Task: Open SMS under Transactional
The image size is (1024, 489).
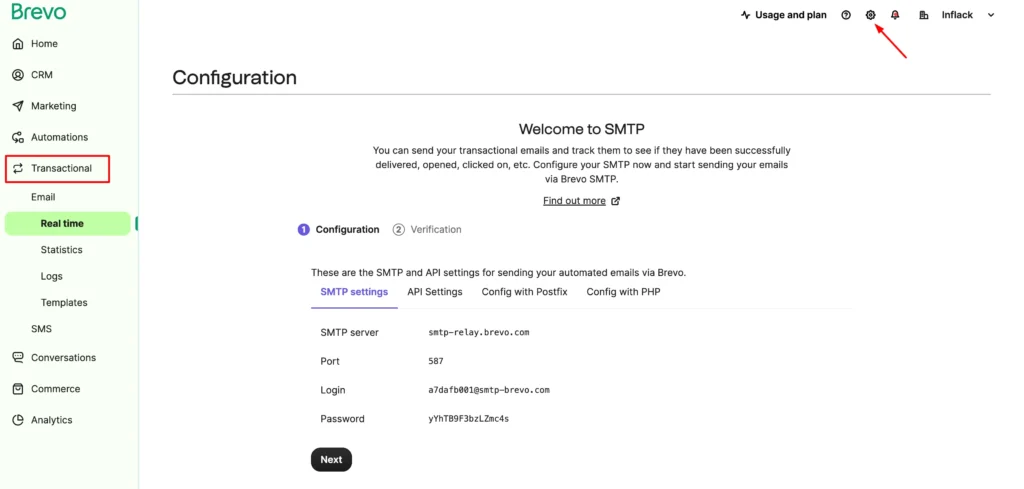Action: 41,329
